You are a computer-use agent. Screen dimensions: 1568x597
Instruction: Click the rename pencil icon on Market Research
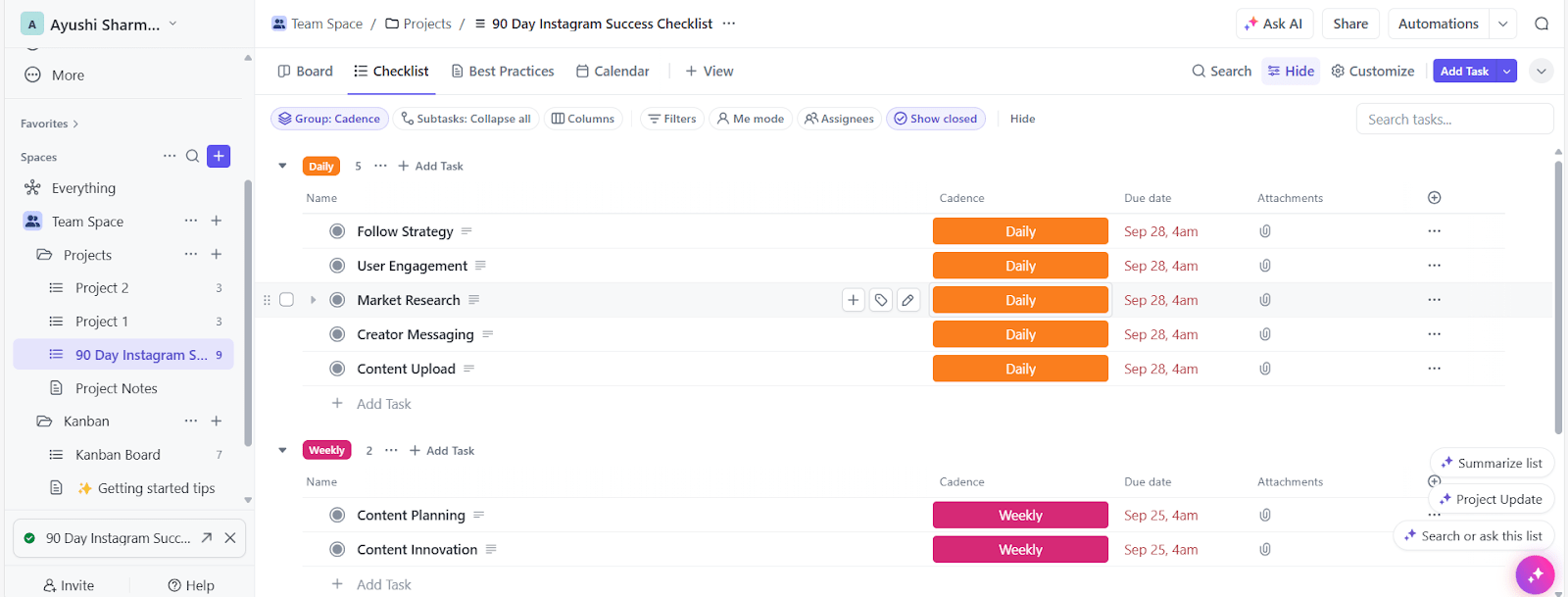click(908, 300)
